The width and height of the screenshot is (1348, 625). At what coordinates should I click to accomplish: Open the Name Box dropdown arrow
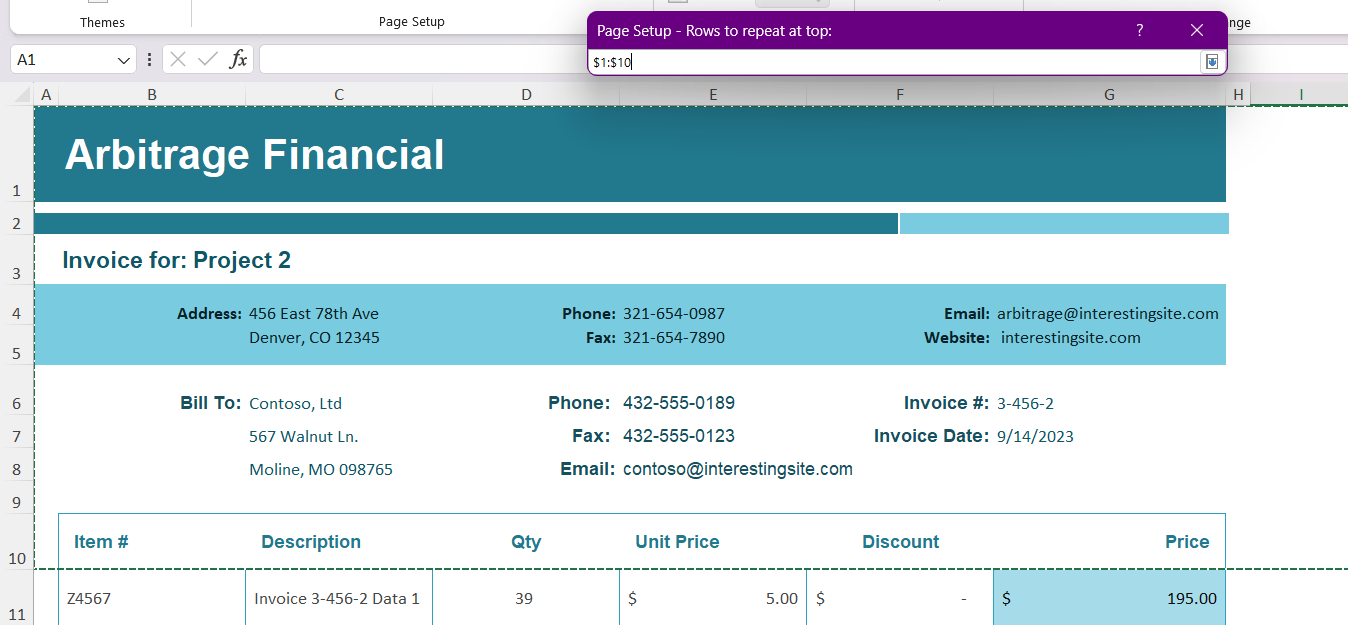click(124, 60)
